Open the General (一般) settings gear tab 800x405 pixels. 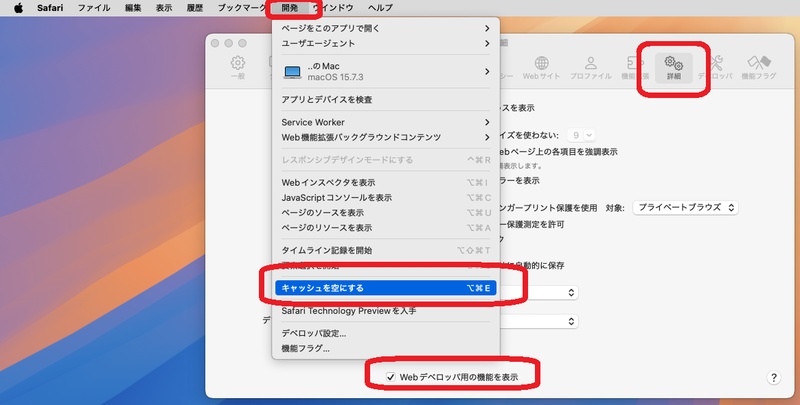pos(237,68)
